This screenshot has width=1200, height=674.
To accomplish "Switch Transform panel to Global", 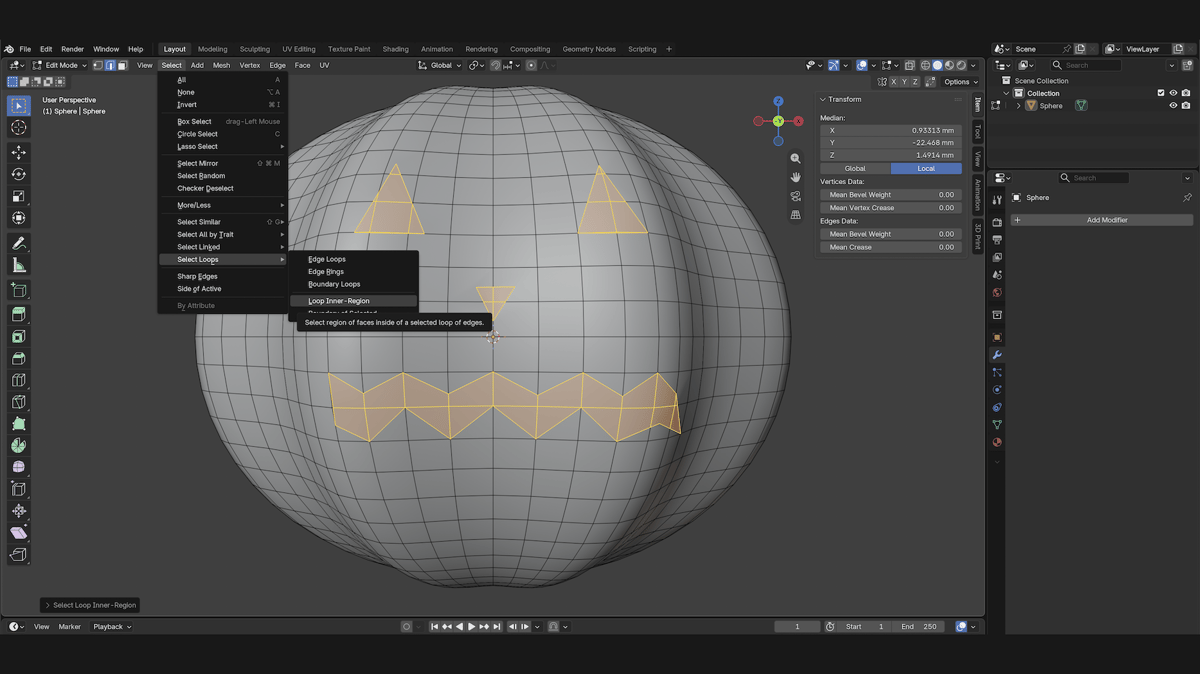I will [855, 168].
